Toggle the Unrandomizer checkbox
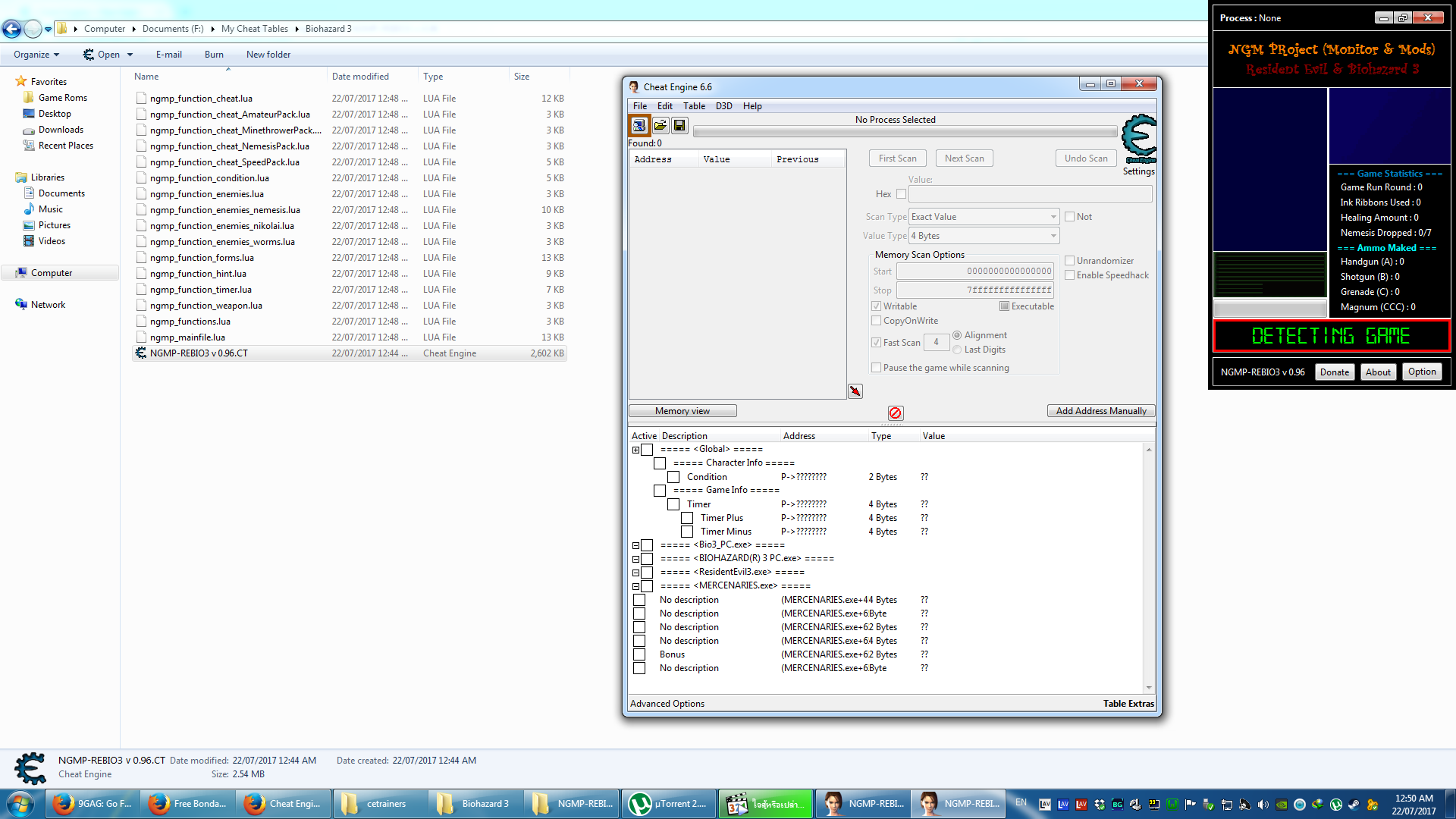 pos(1069,261)
